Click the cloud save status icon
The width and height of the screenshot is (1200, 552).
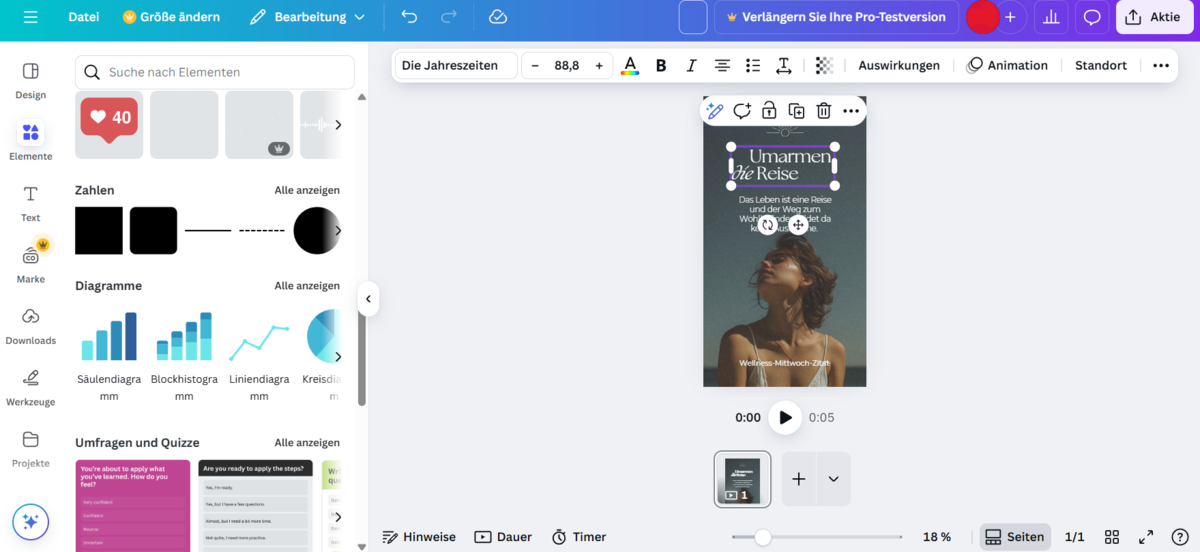click(498, 17)
